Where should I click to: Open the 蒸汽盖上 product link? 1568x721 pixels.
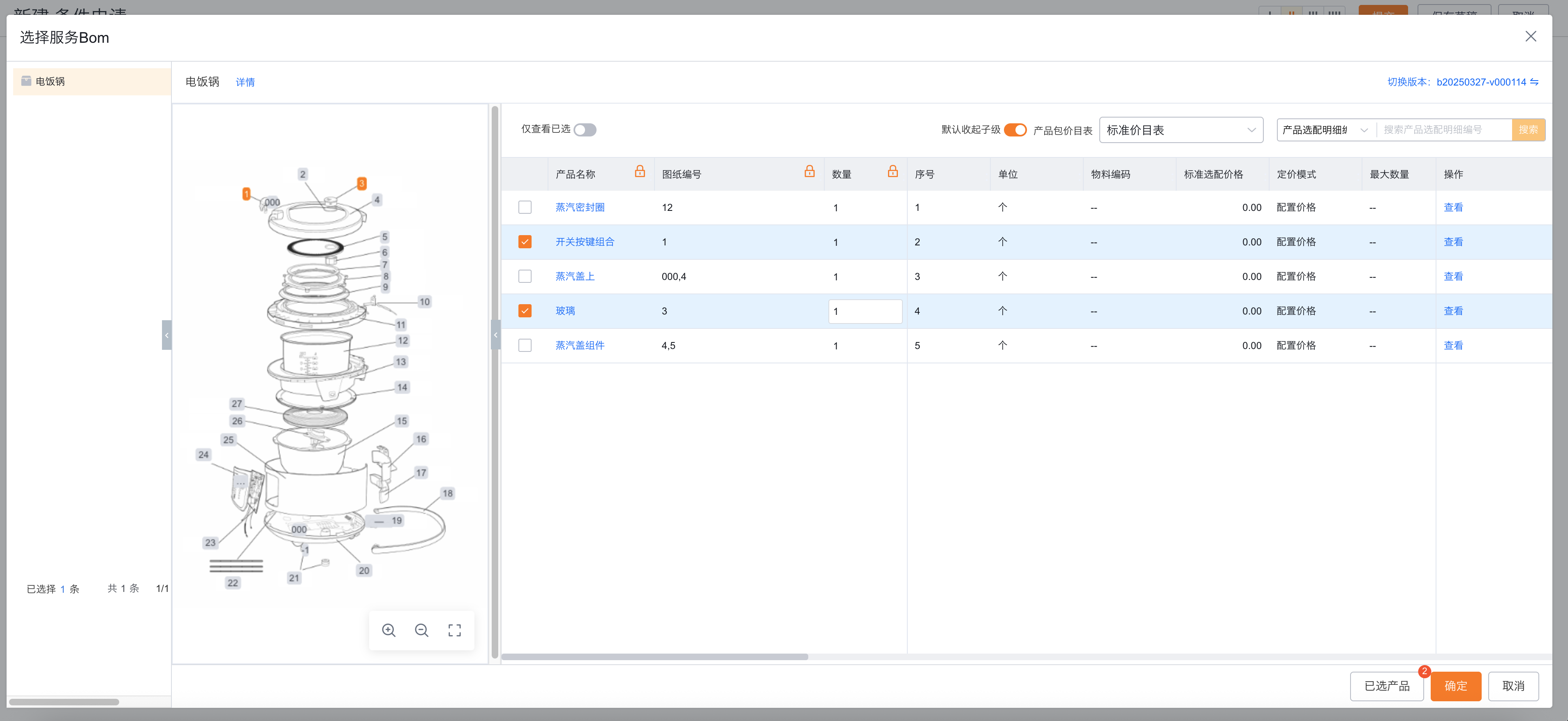coord(575,276)
